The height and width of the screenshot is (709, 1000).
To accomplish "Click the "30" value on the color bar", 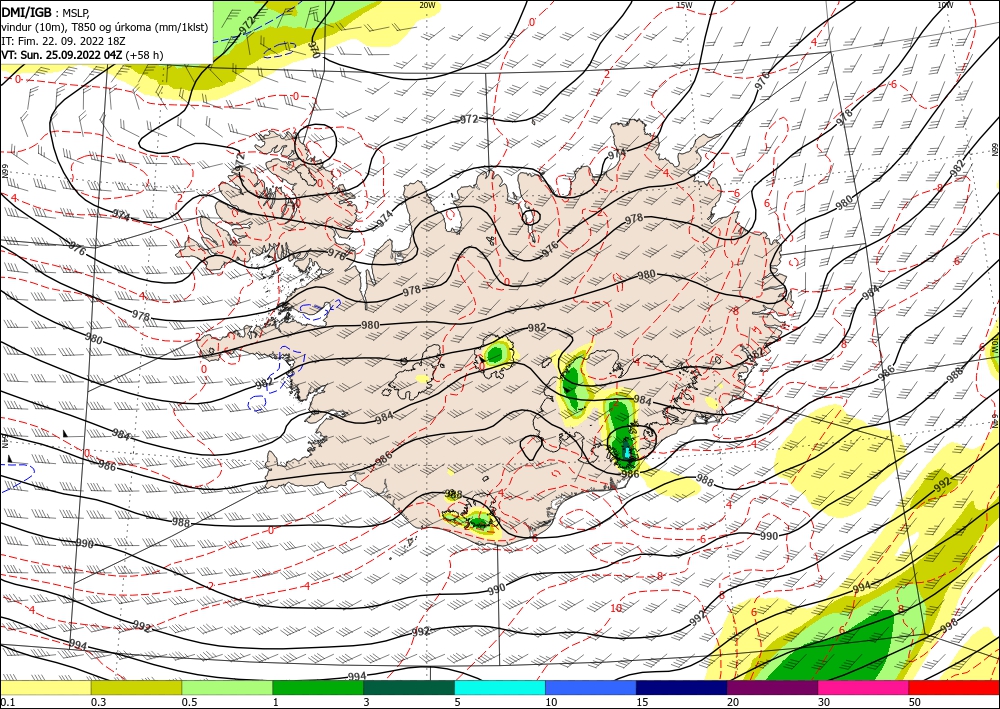I will [x=825, y=702].
